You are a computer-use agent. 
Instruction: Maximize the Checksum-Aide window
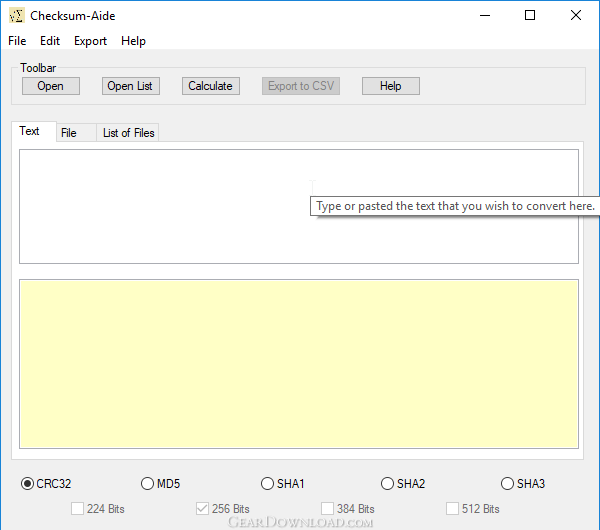click(530, 16)
